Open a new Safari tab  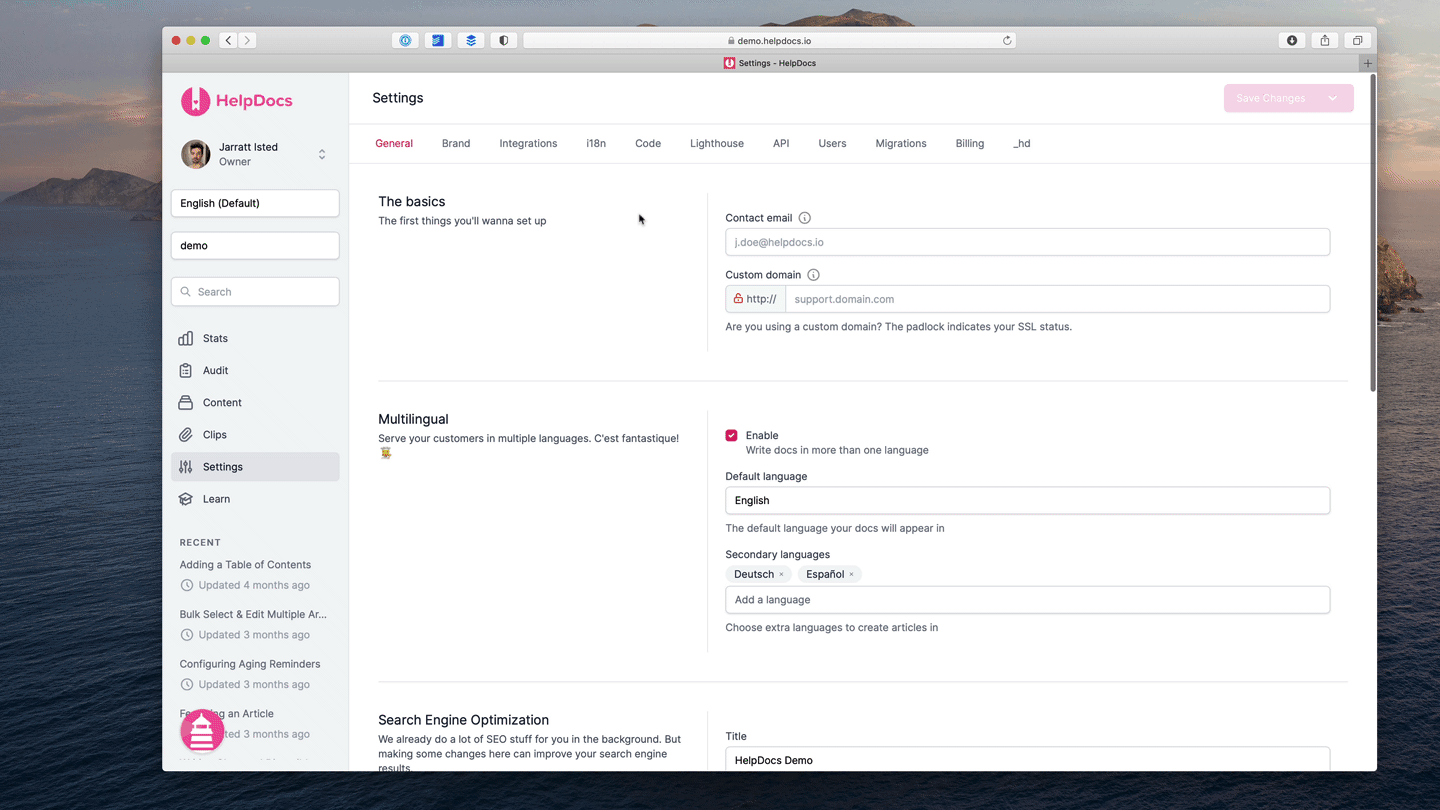tap(1368, 63)
